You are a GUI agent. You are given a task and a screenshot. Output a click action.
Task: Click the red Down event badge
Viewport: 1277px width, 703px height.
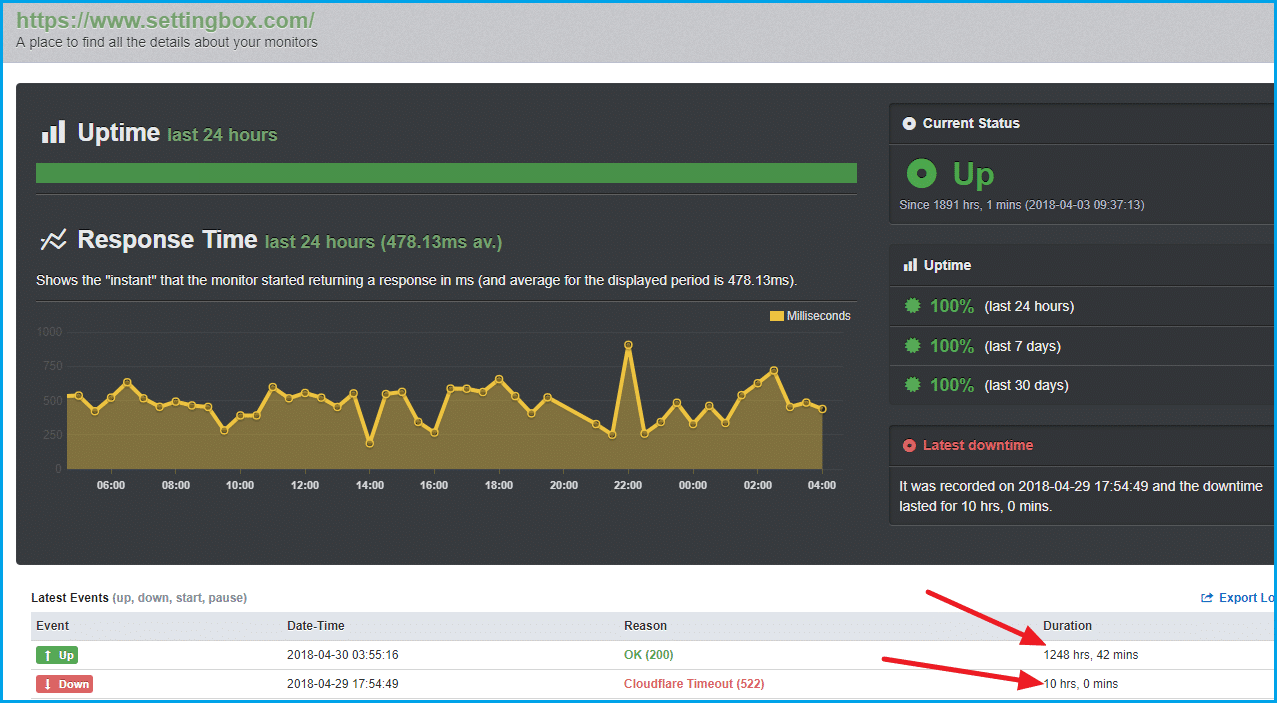[x=64, y=684]
